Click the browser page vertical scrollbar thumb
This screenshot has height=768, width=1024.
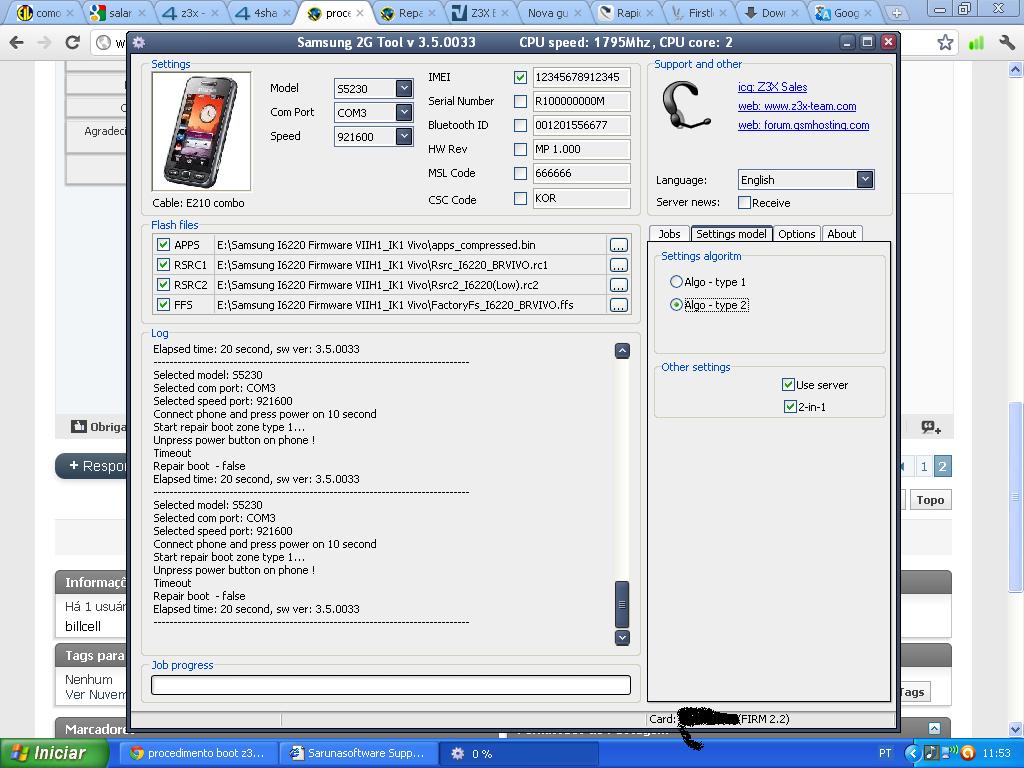(x=1016, y=496)
